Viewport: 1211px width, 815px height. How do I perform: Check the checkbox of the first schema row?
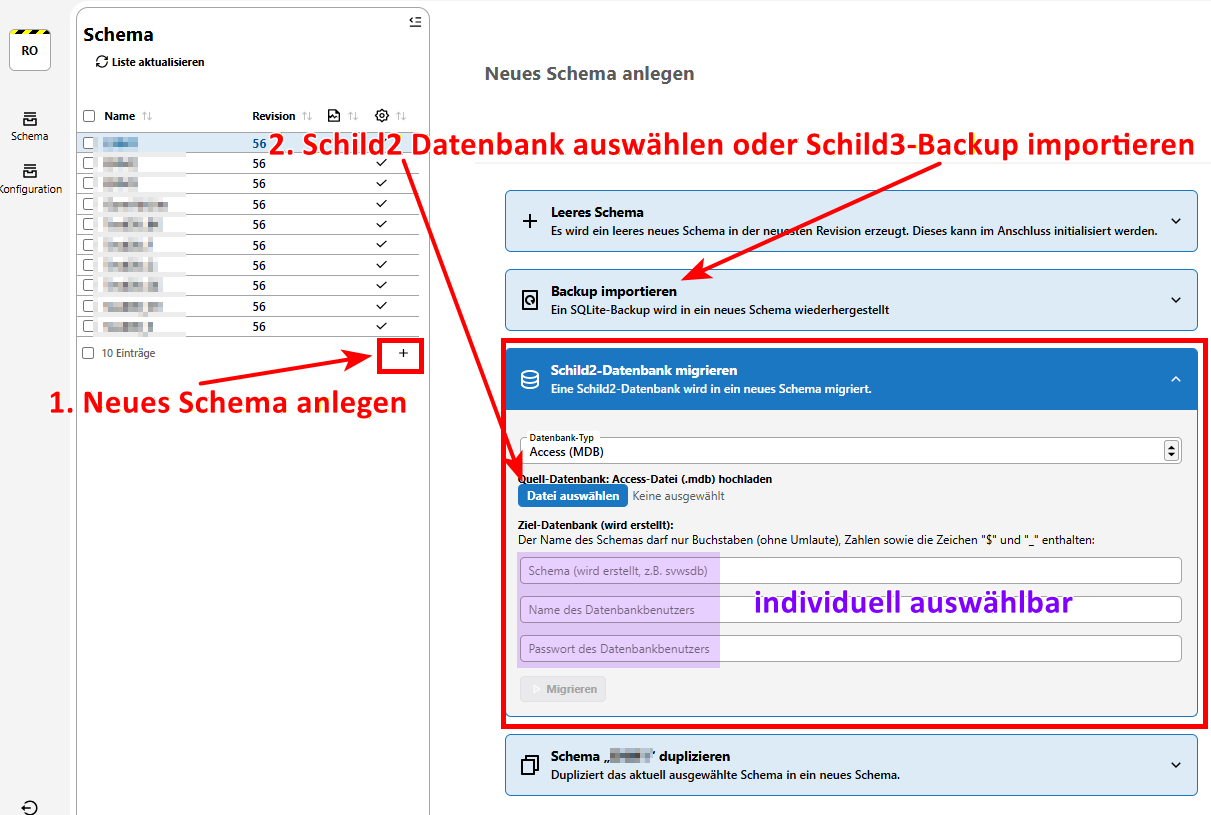pyautogui.click(x=89, y=142)
